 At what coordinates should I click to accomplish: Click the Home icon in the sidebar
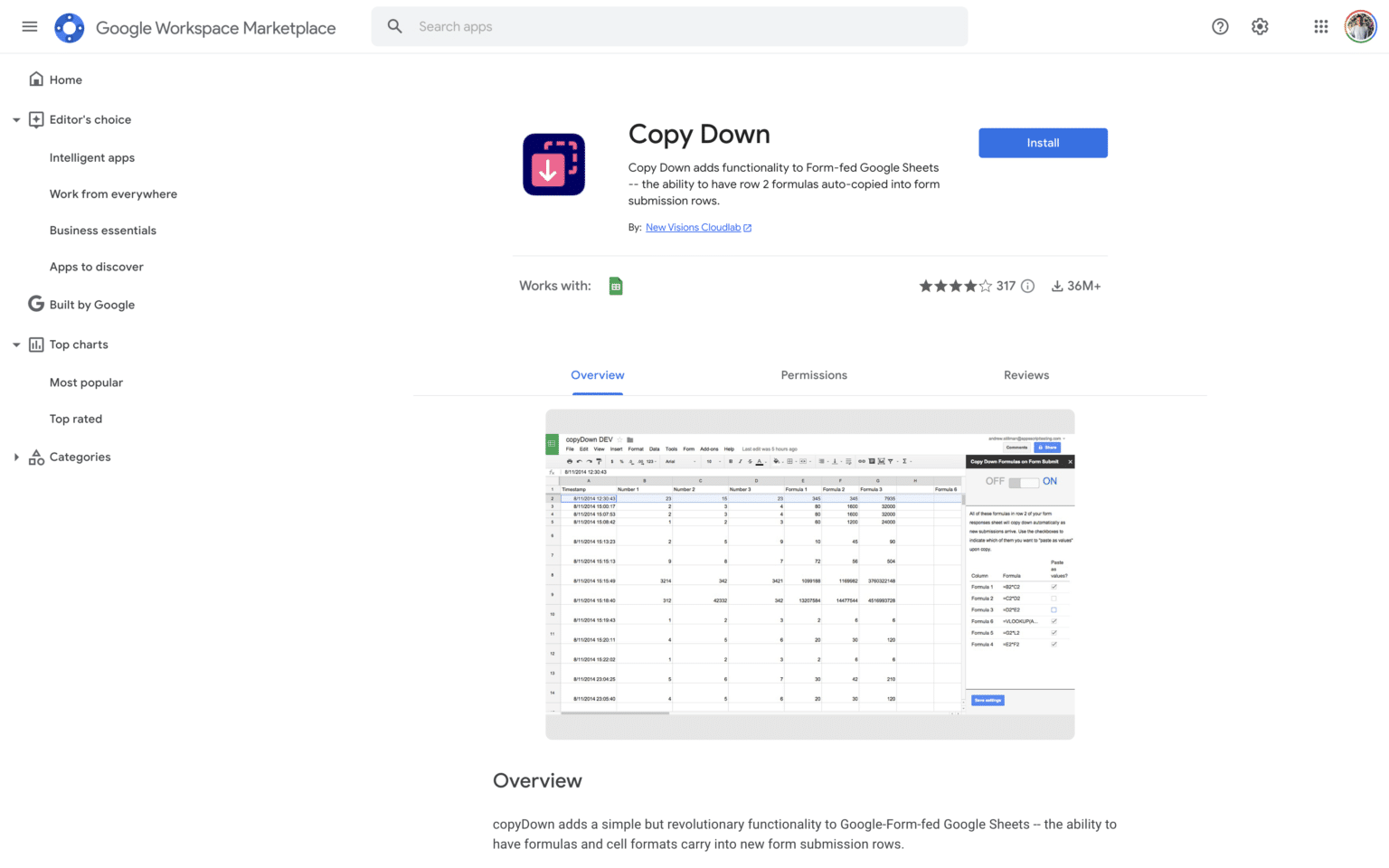click(x=36, y=79)
